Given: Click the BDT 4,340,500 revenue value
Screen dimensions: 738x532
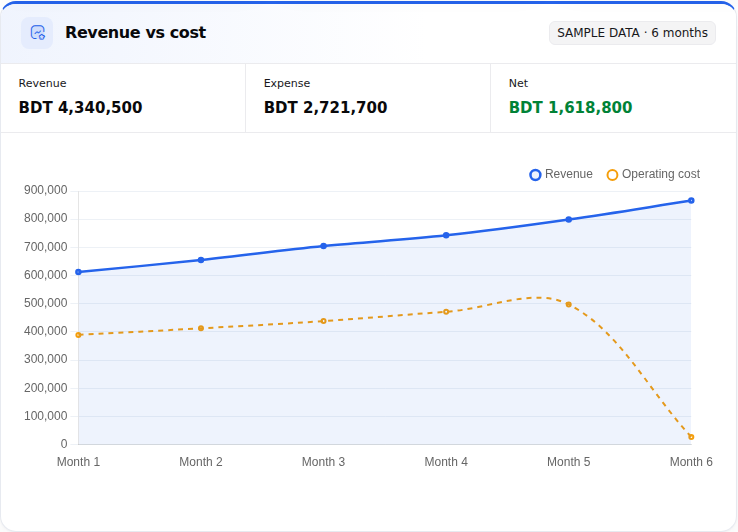Looking at the screenshot, I should tap(80, 107).
